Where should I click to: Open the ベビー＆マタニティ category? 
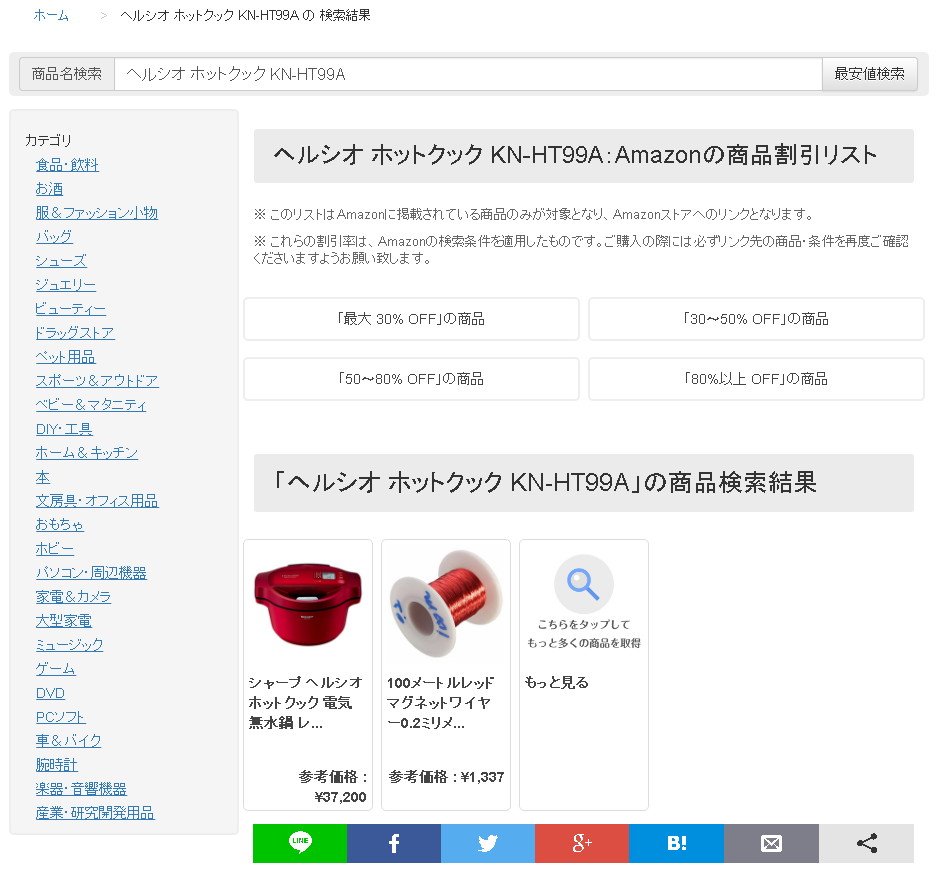(91, 405)
